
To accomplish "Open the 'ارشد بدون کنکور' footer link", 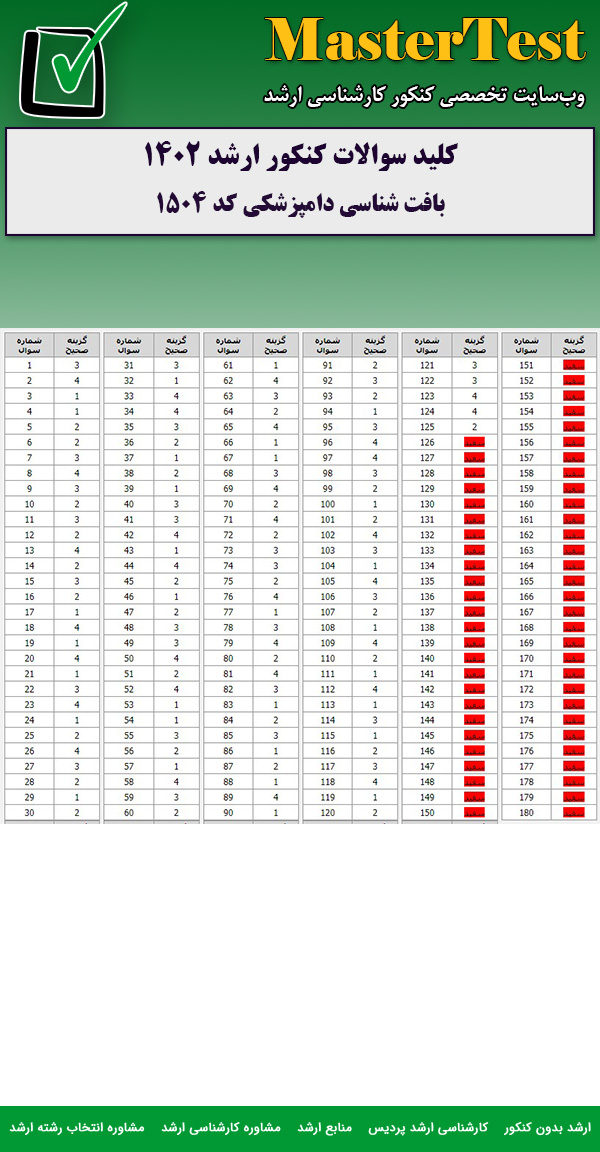I will 547,1127.
